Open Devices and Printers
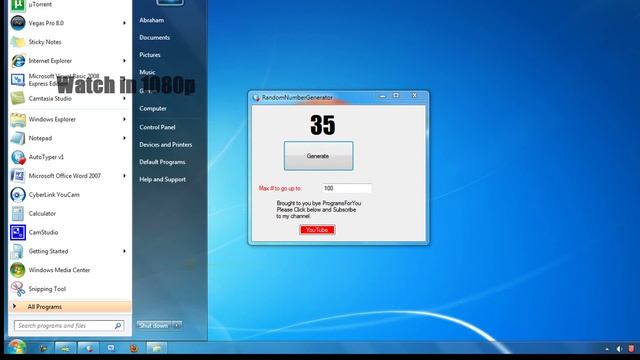This screenshot has width=640, height=360. (x=165, y=144)
